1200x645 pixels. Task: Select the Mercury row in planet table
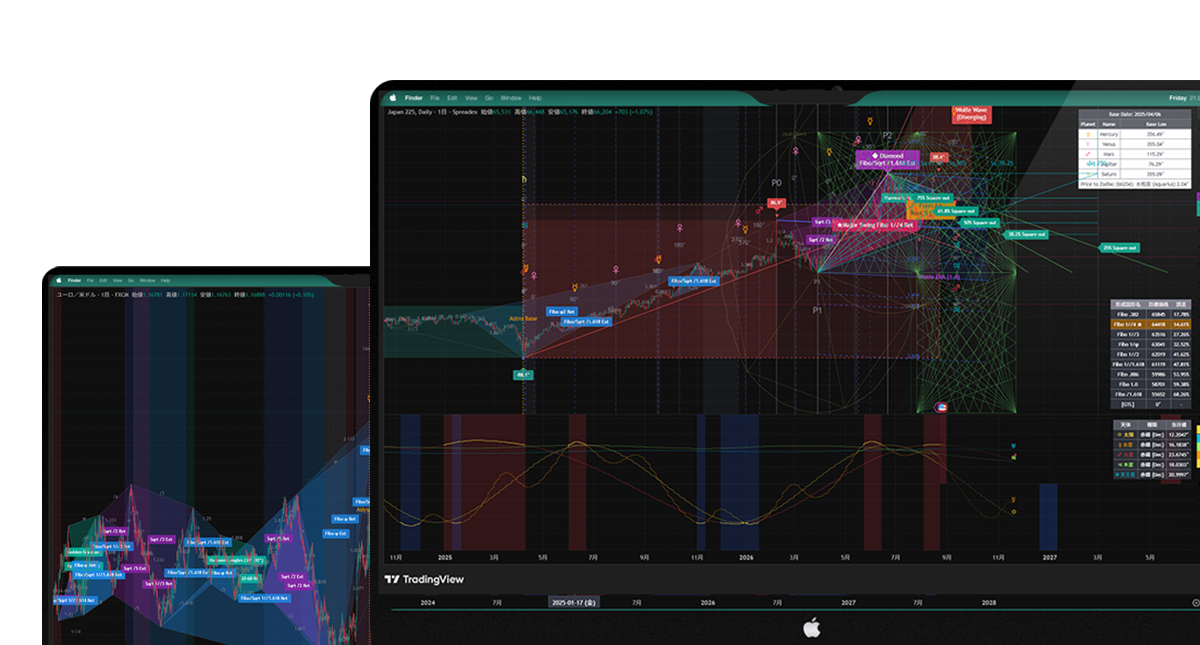pos(1135,134)
